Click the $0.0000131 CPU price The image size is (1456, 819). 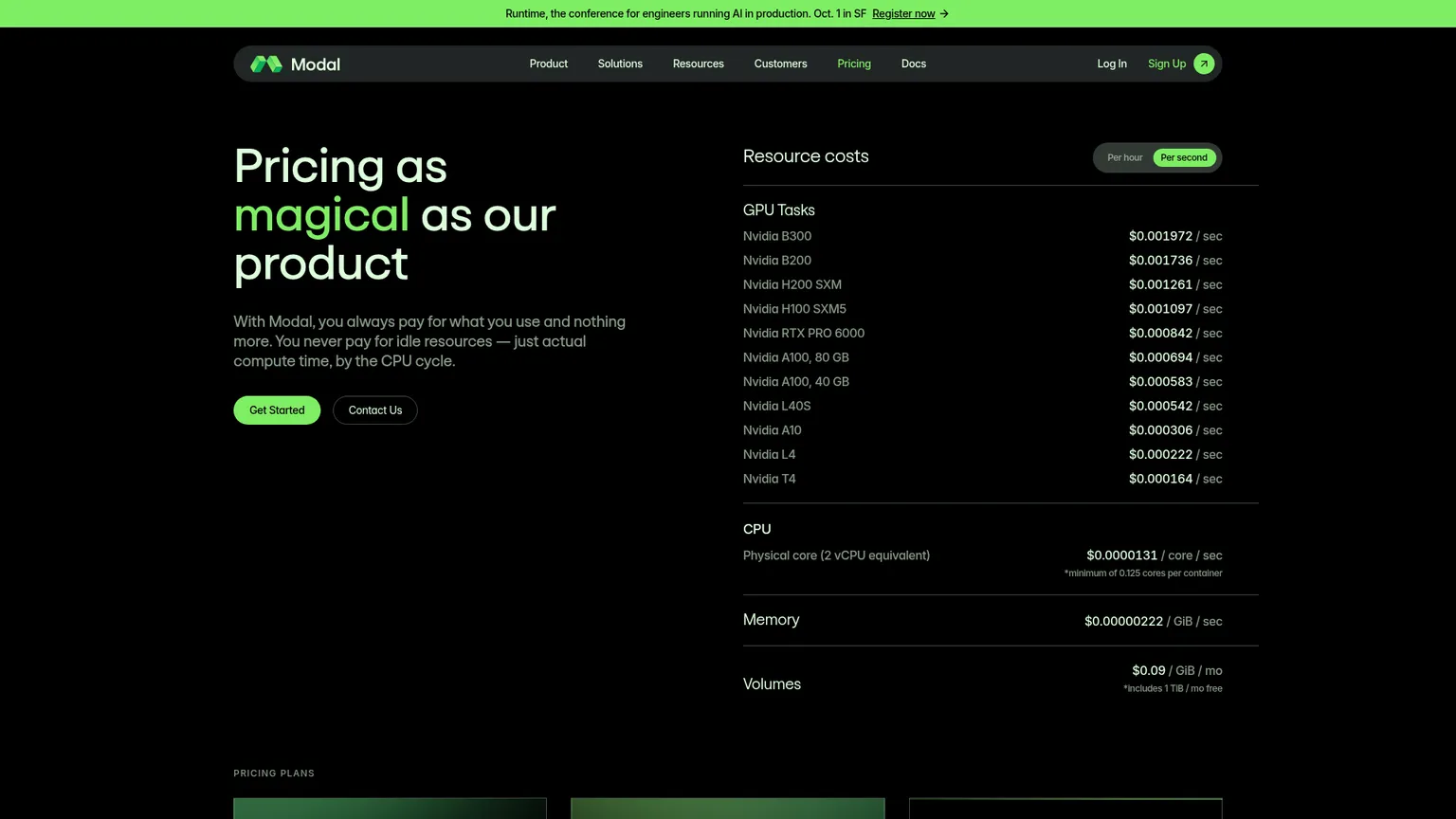point(1122,555)
